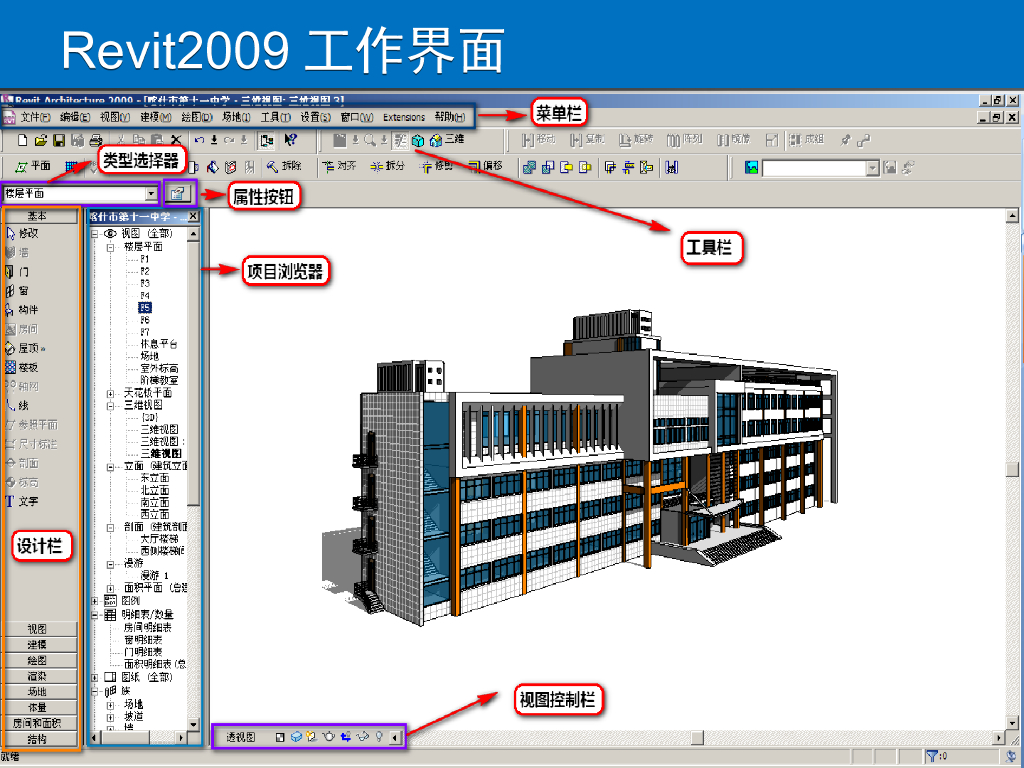Collapse the 视图 (全部) tree node
This screenshot has width=1024, height=768.
[x=95, y=233]
